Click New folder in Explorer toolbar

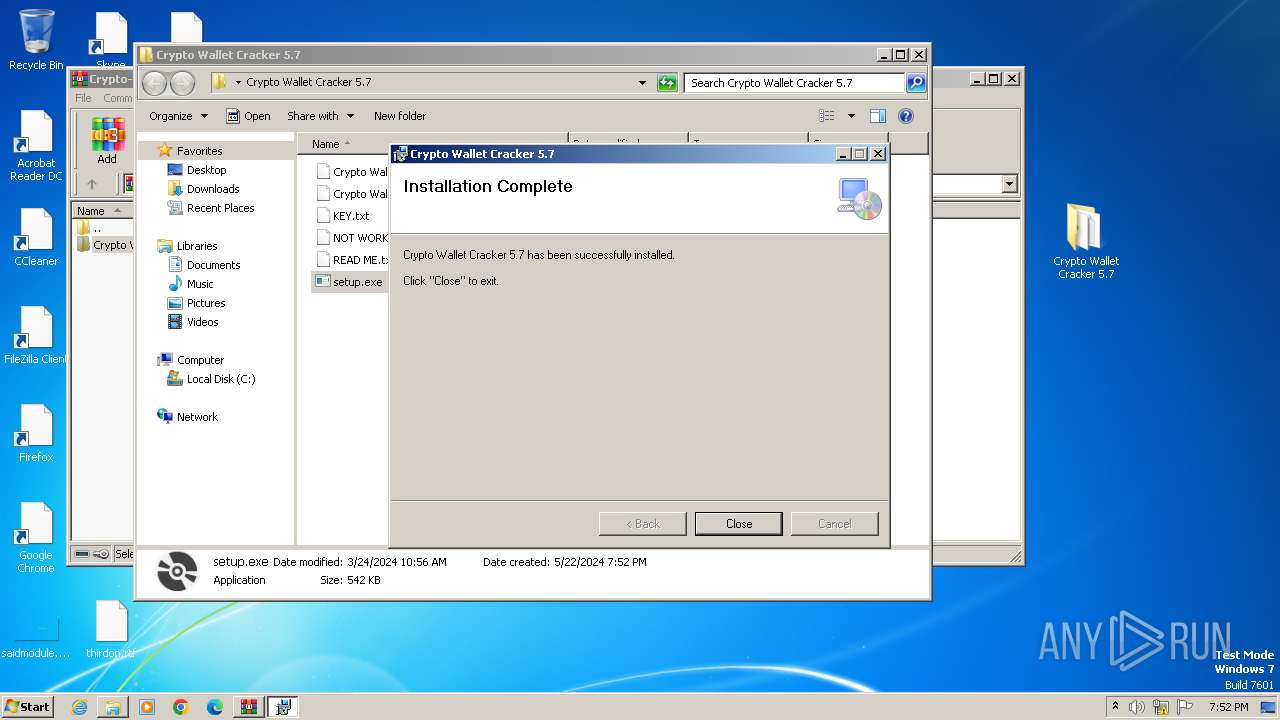400,116
